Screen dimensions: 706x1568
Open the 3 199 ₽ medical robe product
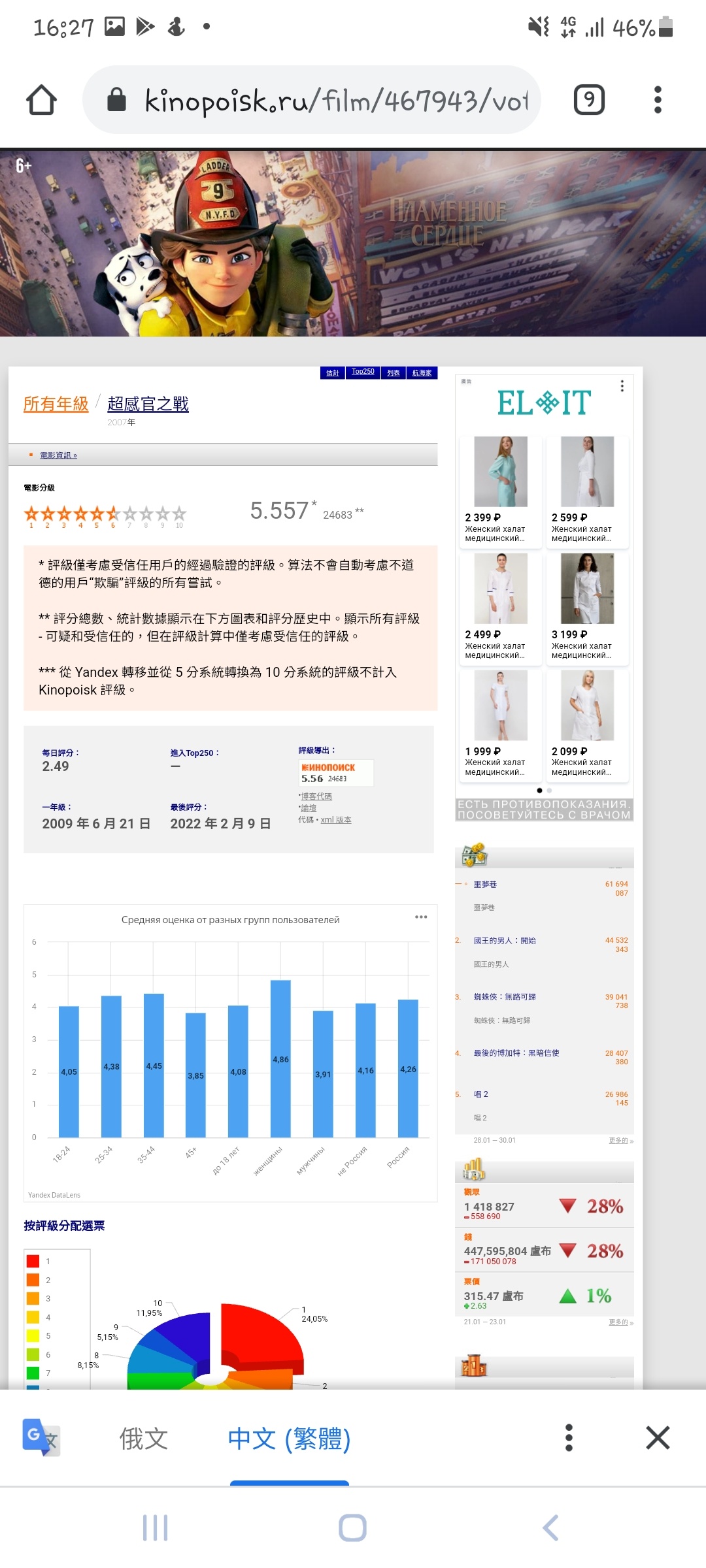587,610
